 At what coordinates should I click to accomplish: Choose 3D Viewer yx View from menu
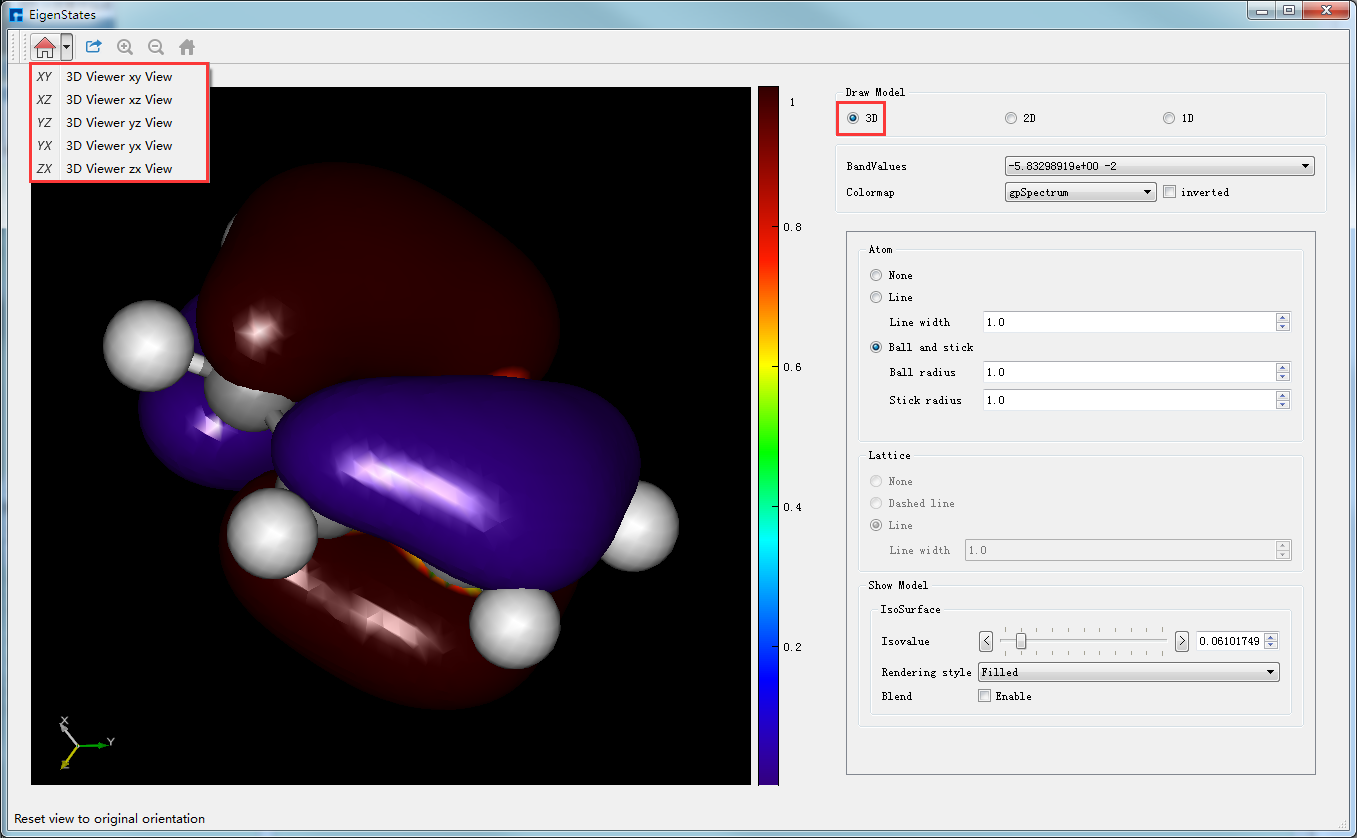119,146
